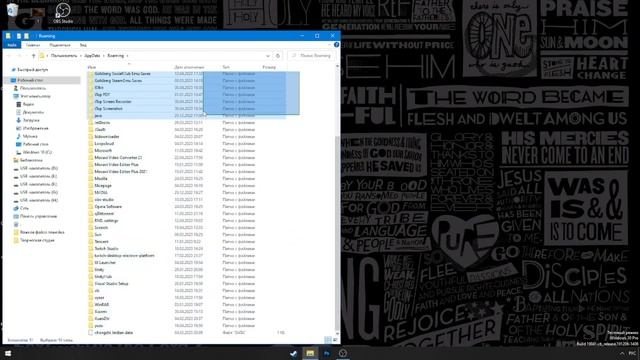Switch to File Explorer in the taskbar
The image size is (640, 360).
[x=310, y=353]
